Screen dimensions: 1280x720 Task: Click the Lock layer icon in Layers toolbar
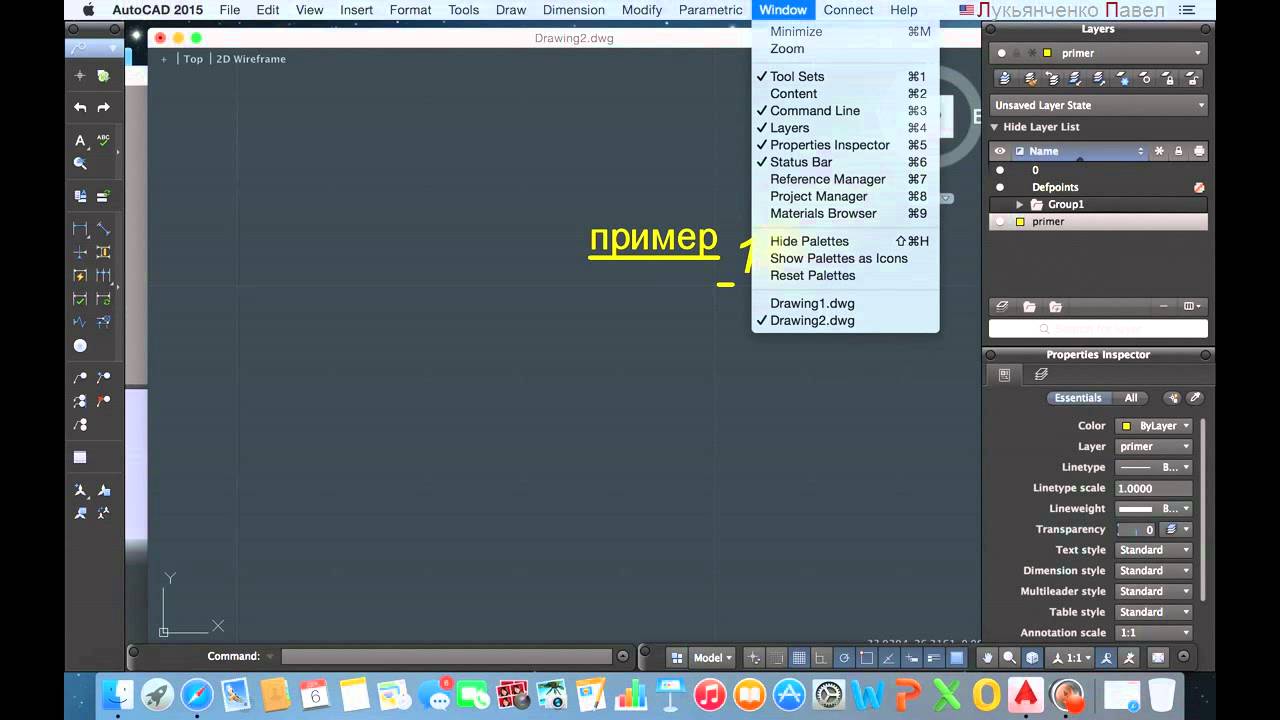tap(1168, 78)
